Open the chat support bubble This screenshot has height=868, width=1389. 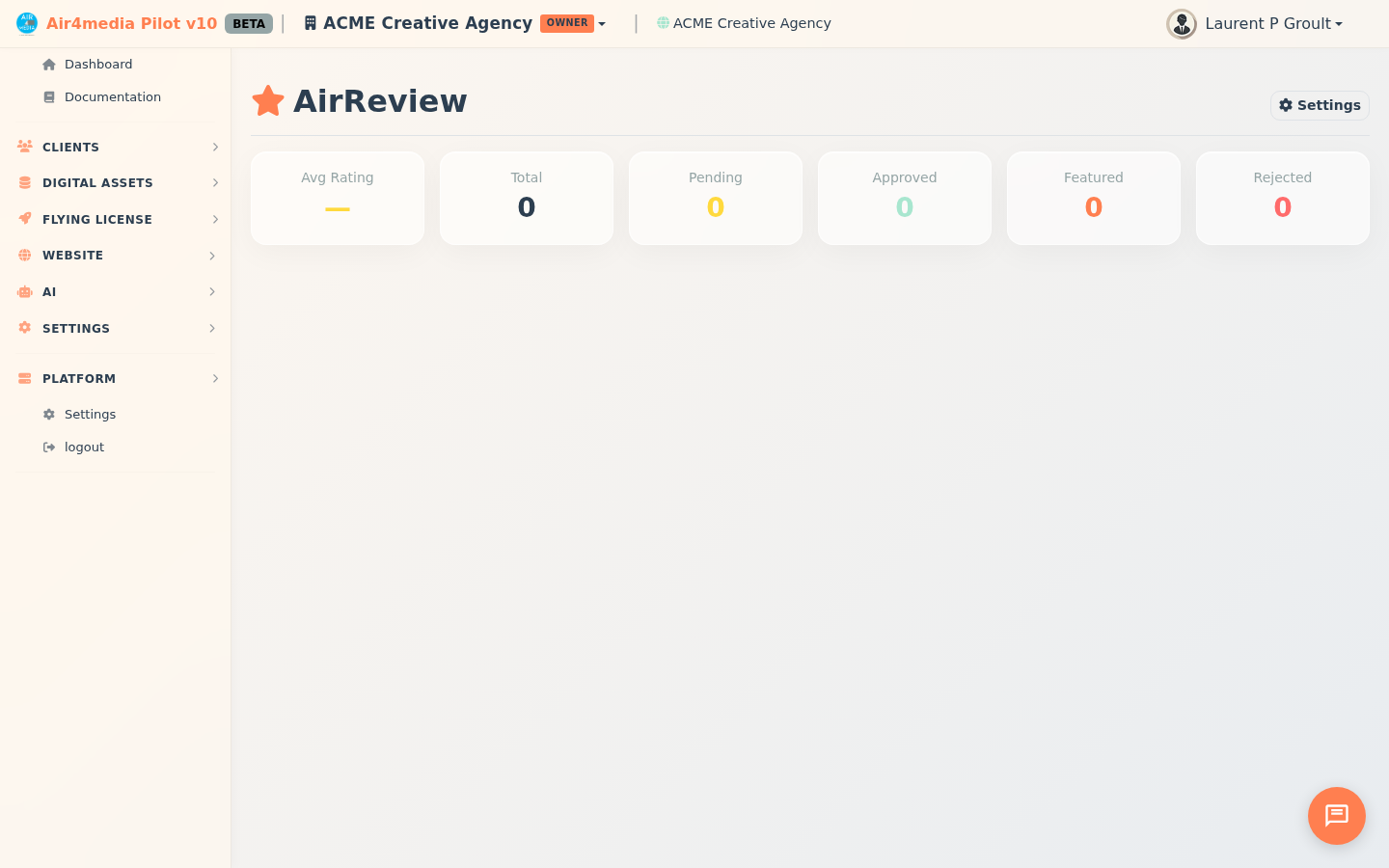click(x=1336, y=815)
